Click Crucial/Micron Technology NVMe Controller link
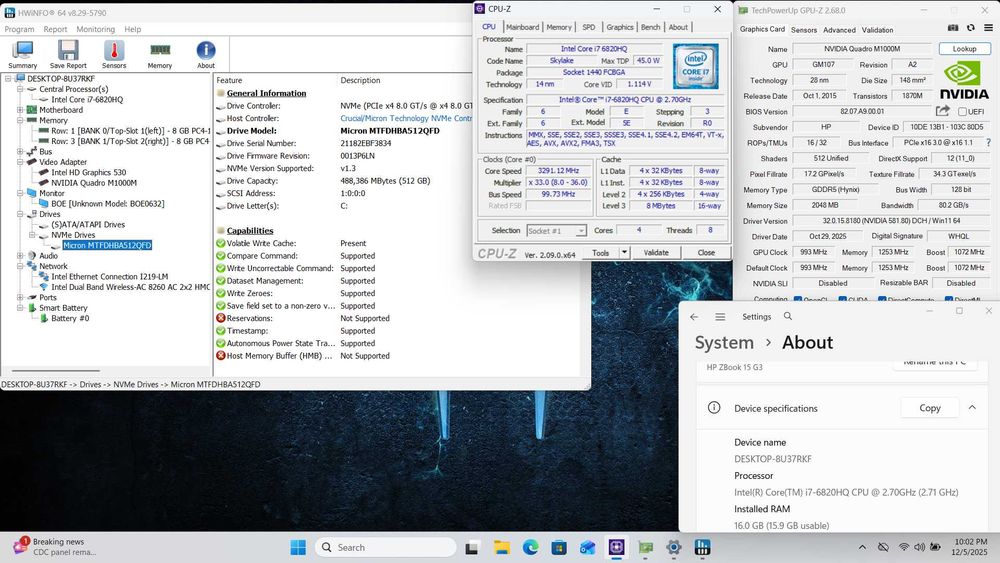The height and width of the screenshot is (563, 1000). pyautogui.click(x=406, y=118)
